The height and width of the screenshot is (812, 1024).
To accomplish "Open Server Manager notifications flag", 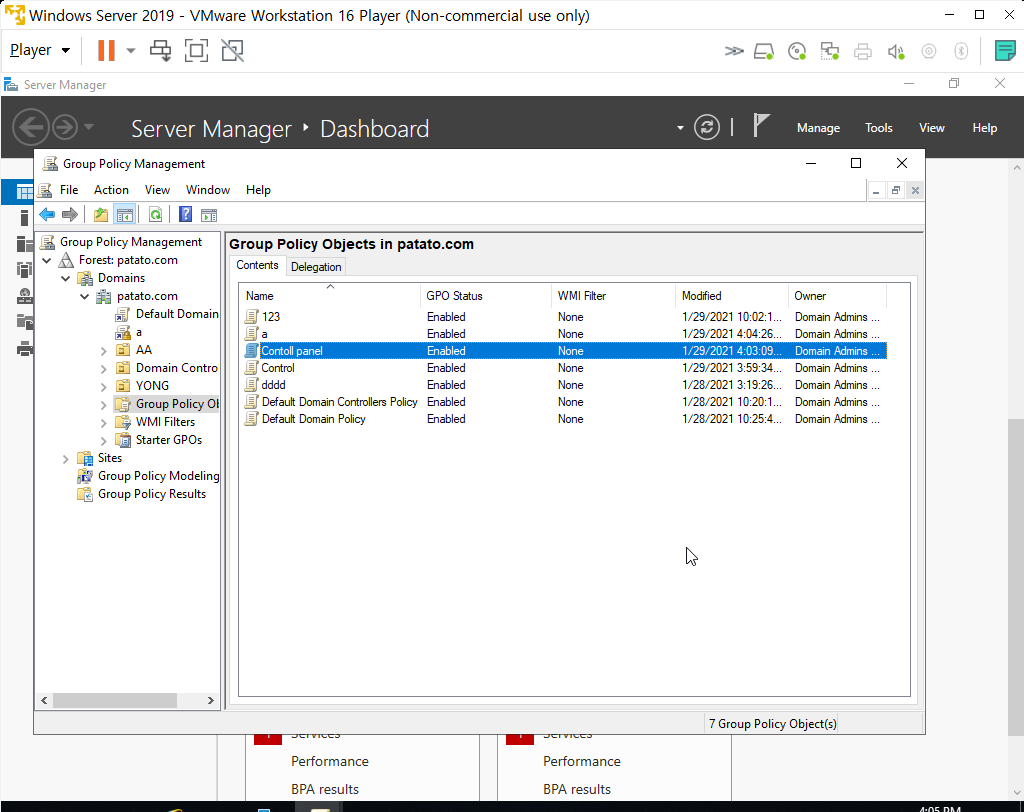I will click(x=760, y=125).
